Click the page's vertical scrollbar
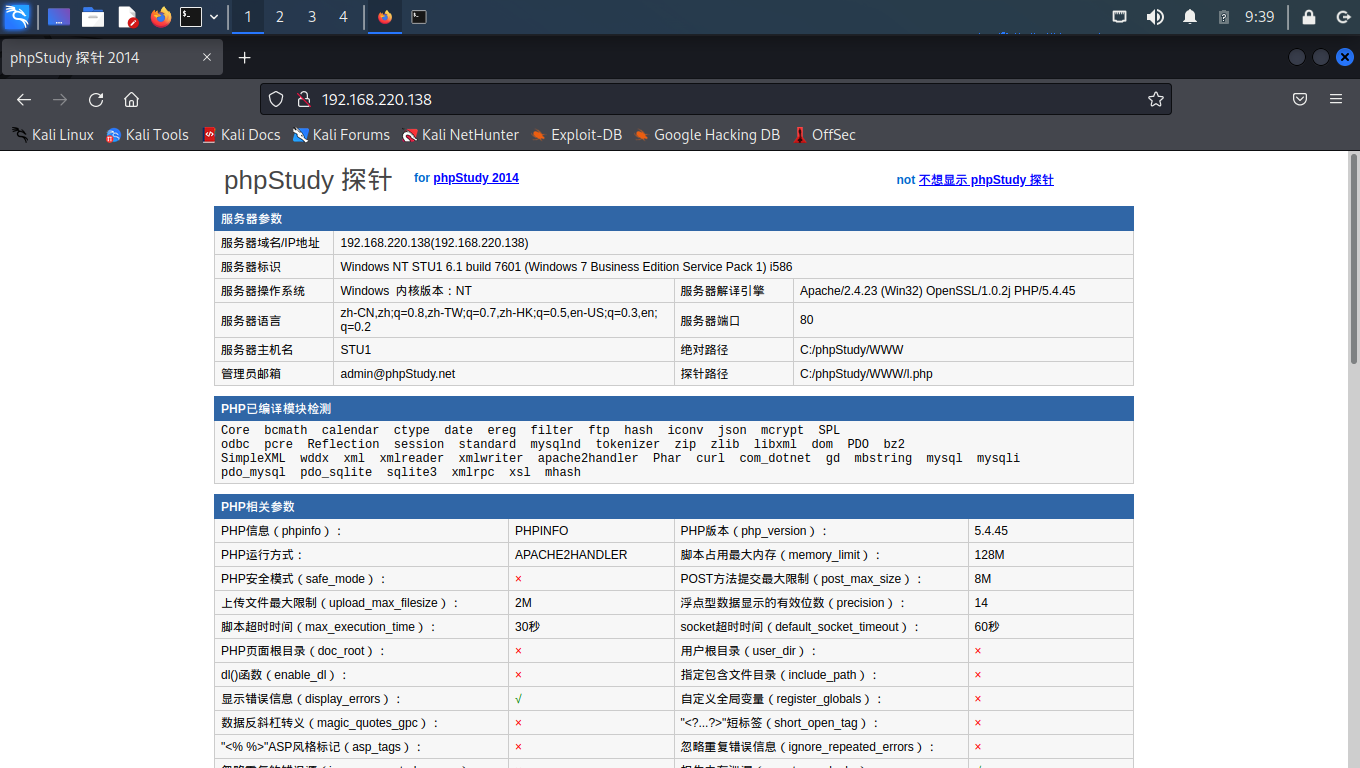 tap(1354, 258)
